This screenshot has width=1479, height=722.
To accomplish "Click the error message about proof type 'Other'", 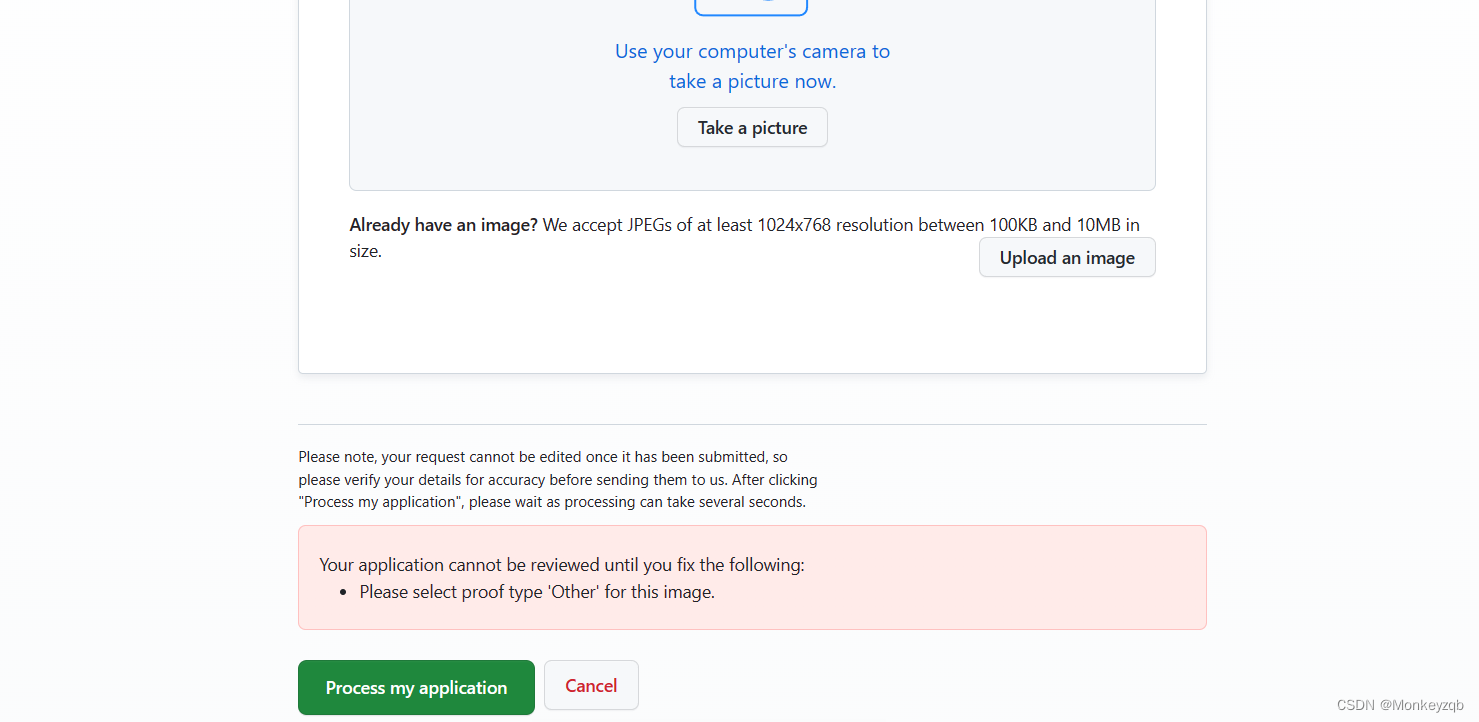I will pos(537,591).
